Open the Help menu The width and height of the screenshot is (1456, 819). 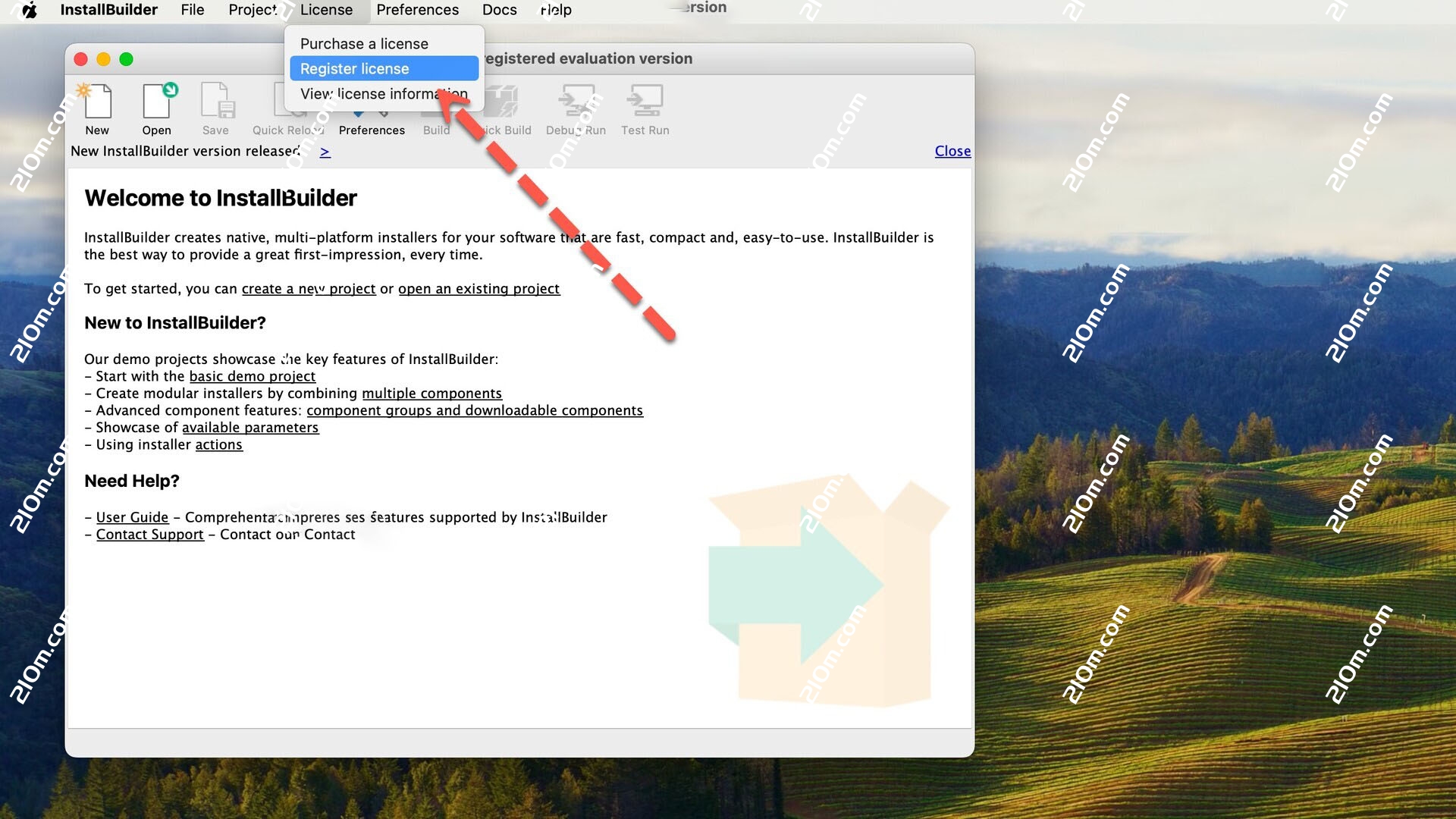(556, 10)
